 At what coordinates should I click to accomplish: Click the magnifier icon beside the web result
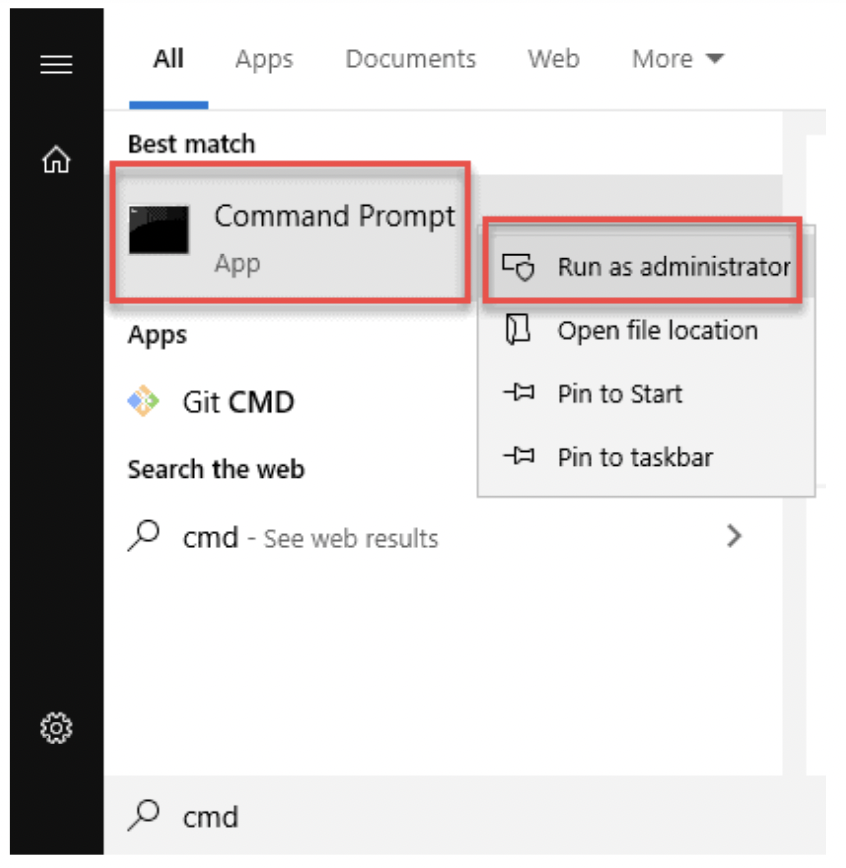point(145,537)
